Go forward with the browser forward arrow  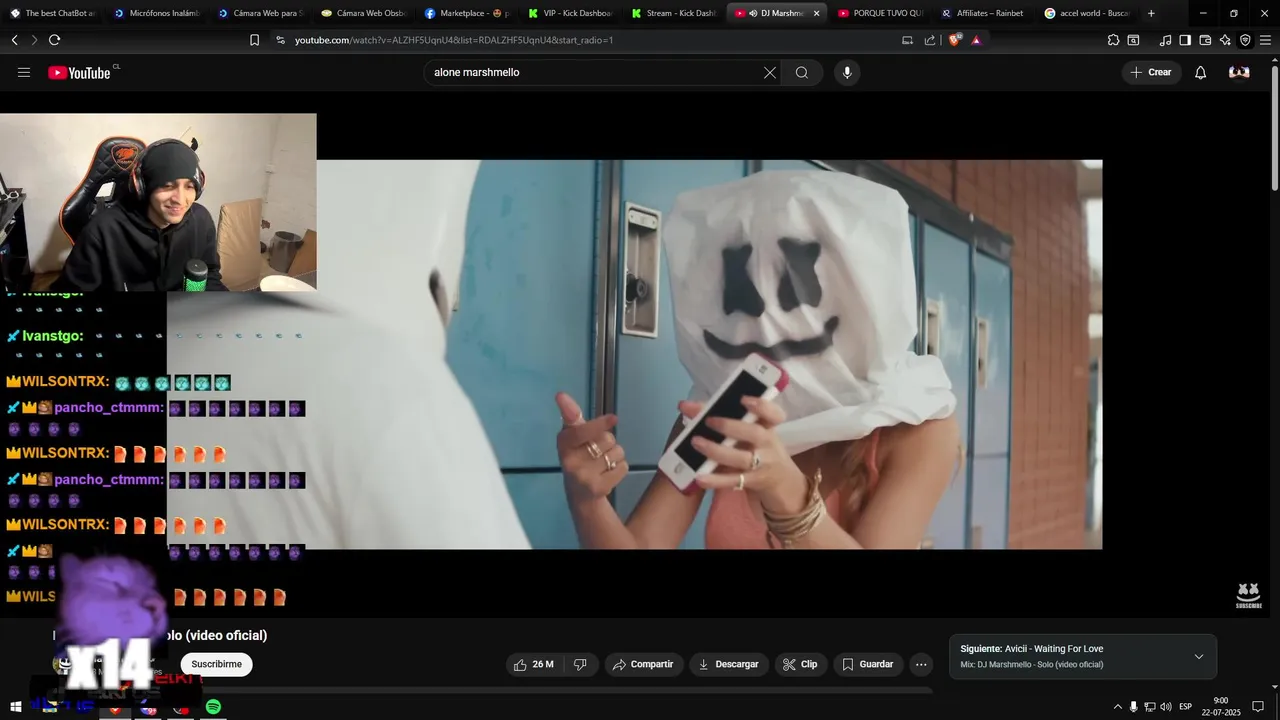point(34,40)
